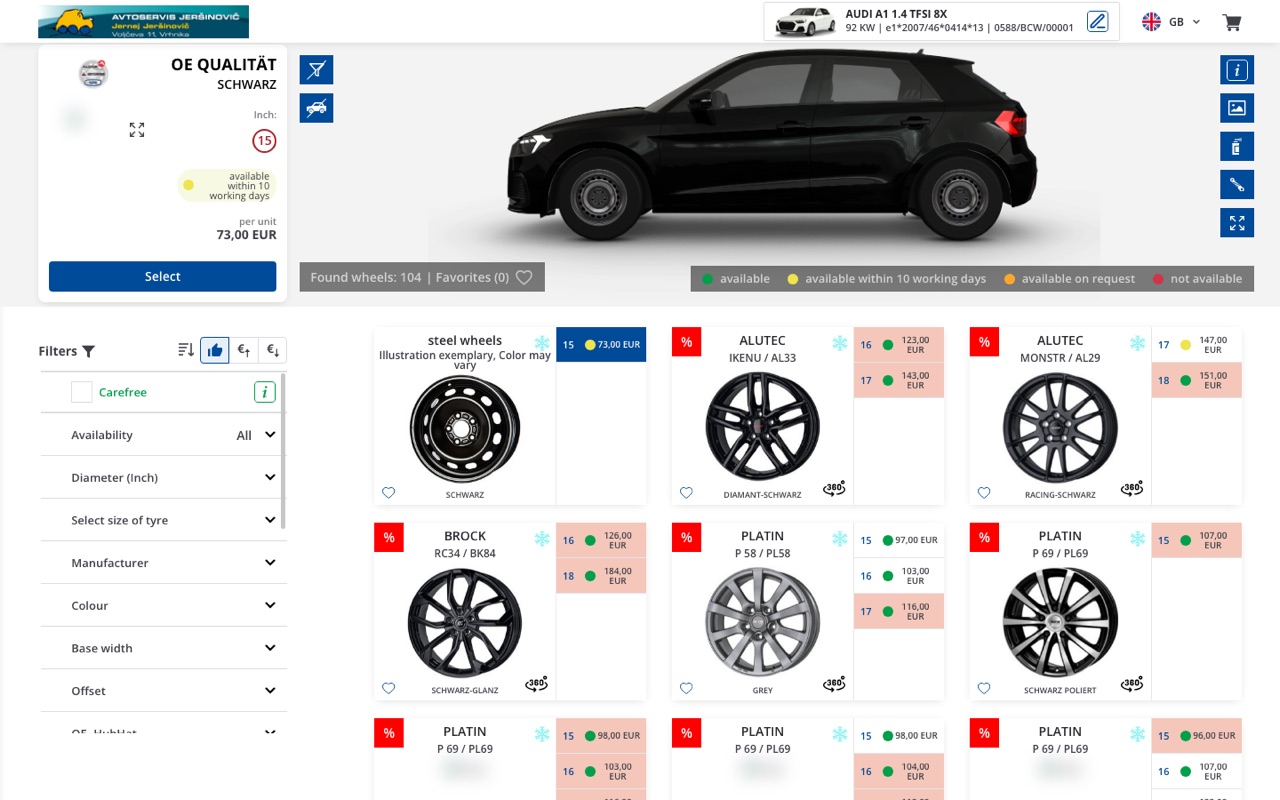Click the Avtoservis Jeršinović logo
The height and width of the screenshot is (800, 1280).
143,22
